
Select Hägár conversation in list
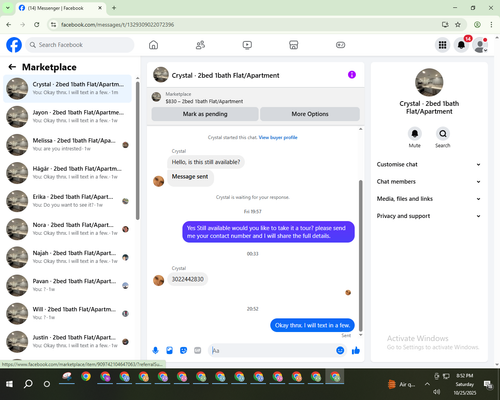(67, 173)
